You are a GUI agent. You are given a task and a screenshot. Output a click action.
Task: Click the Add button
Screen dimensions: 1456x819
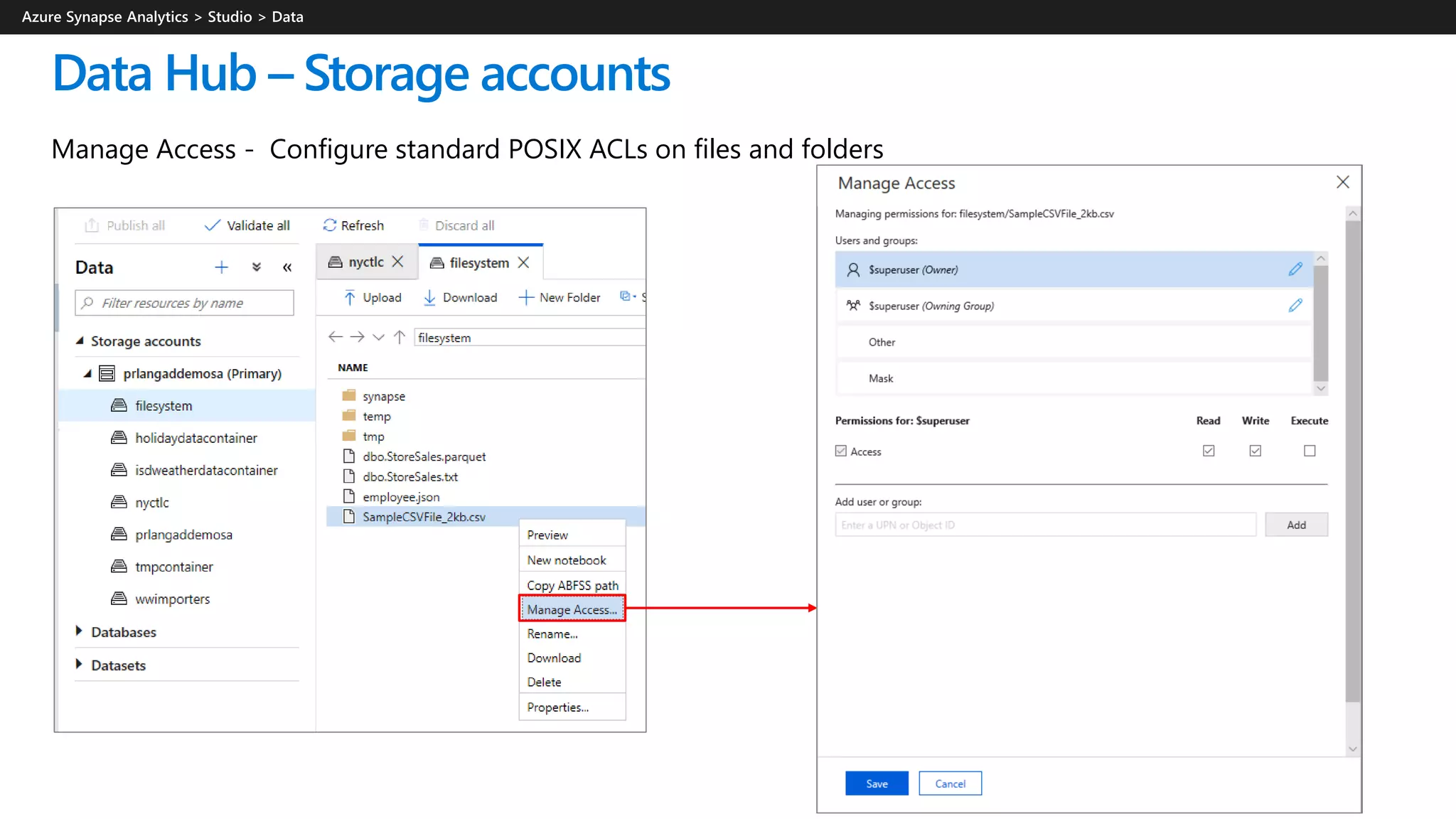pyautogui.click(x=1296, y=525)
